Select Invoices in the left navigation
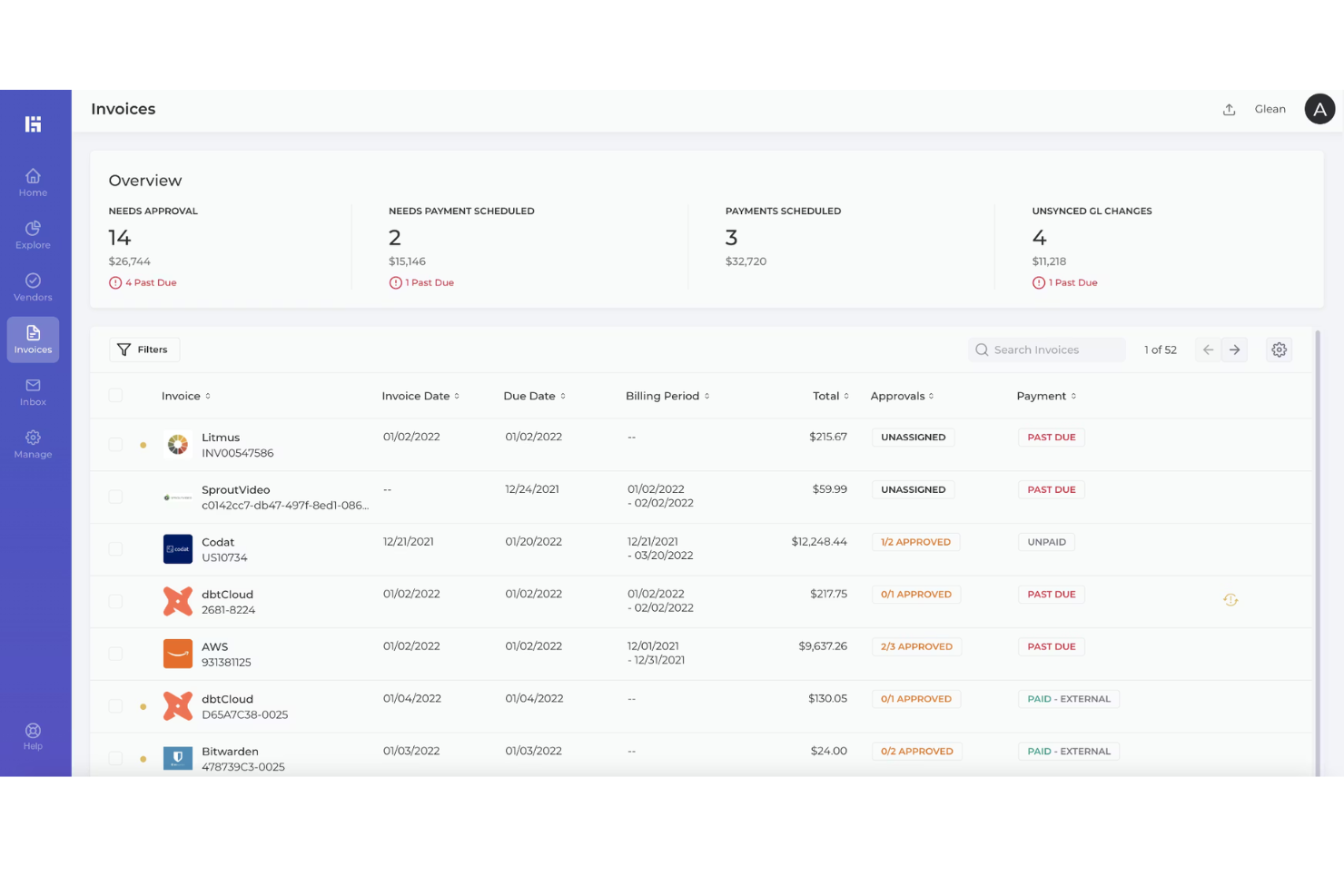The height and width of the screenshot is (896, 1344). 33,340
